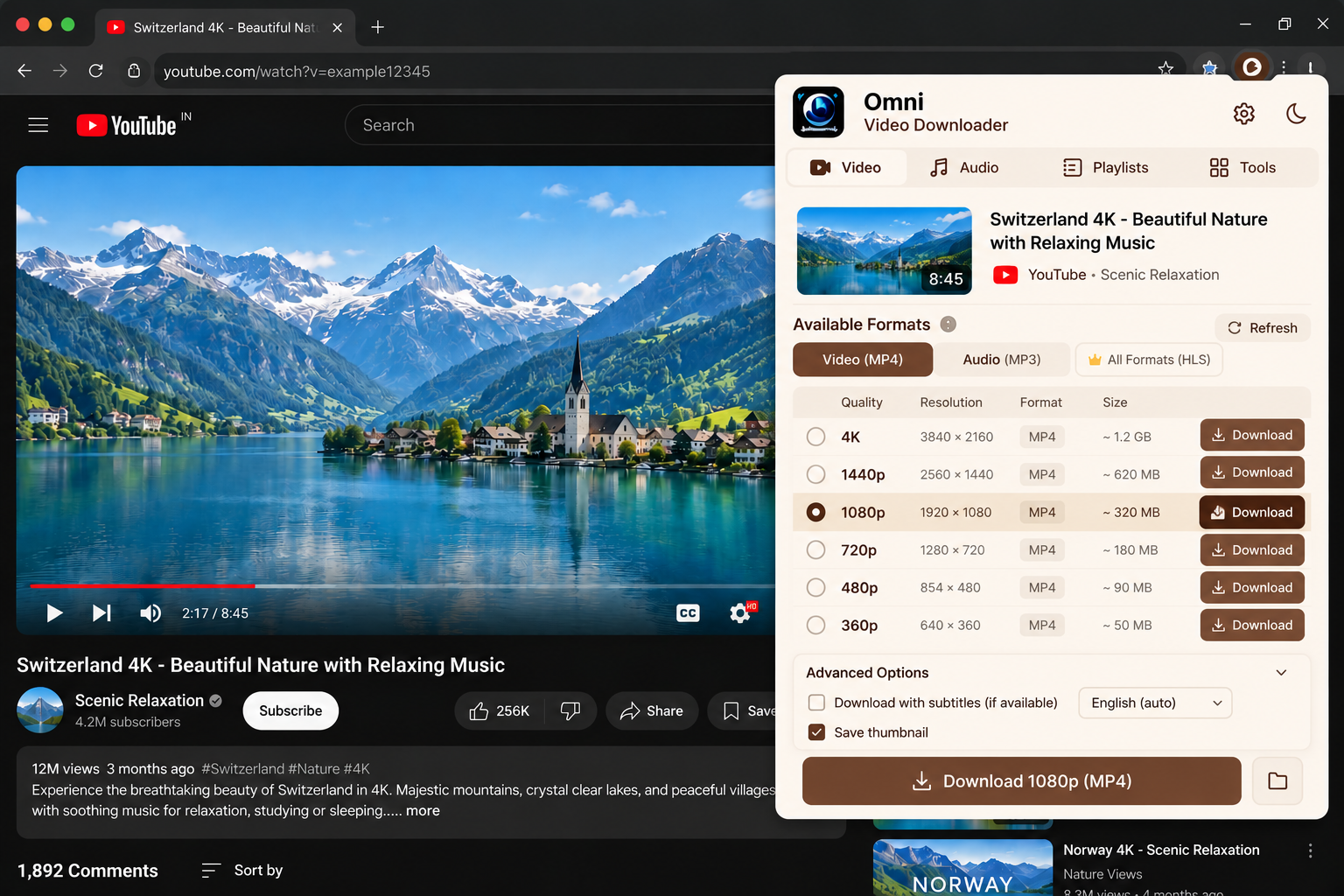Reload the page in browser
The image size is (1344, 896).
pyautogui.click(x=96, y=71)
